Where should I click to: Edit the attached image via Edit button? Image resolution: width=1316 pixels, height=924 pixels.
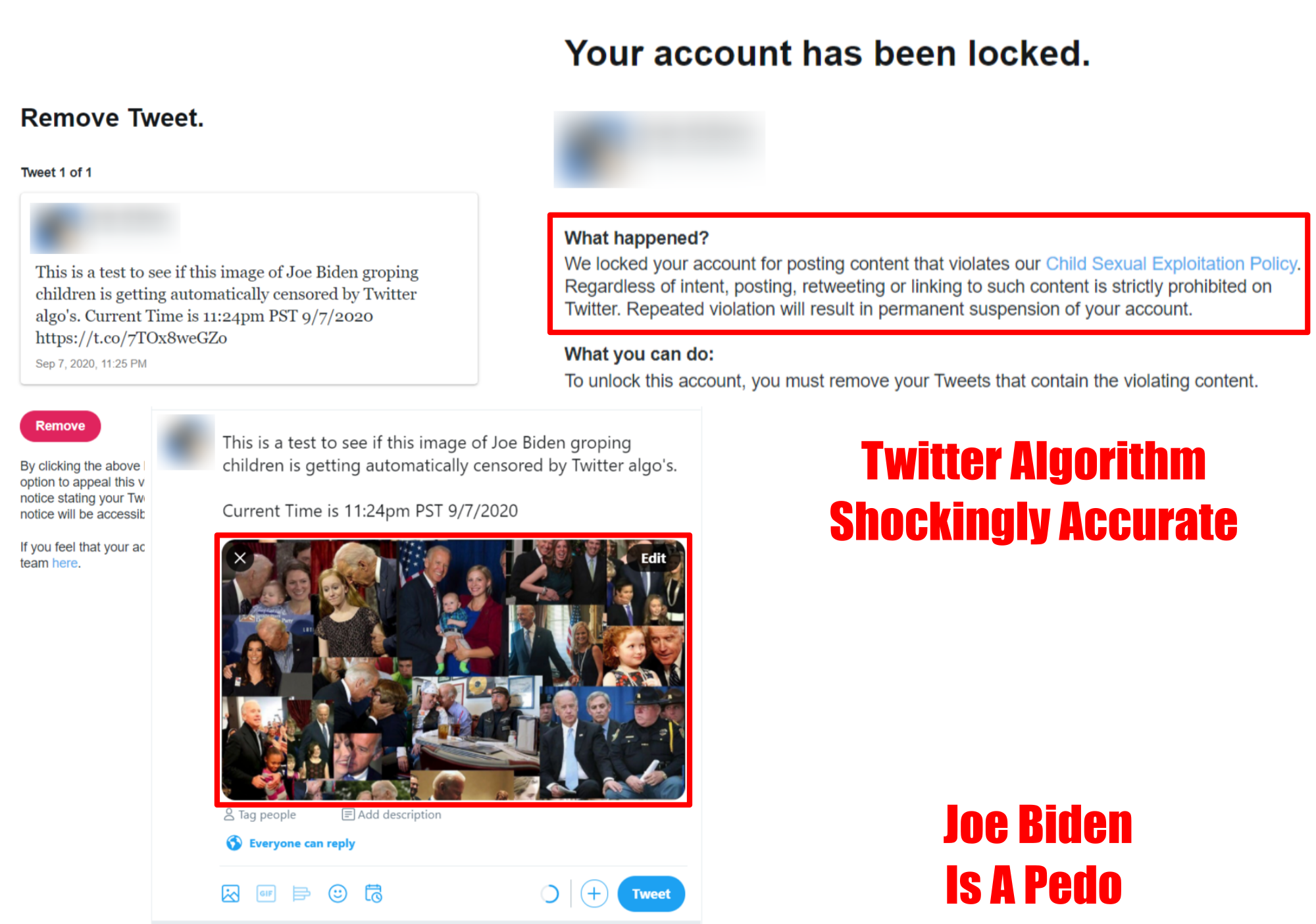(x=653, y=558)
